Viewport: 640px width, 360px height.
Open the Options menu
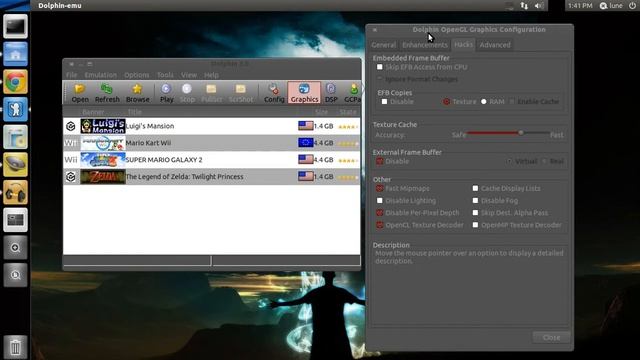(x=137, y=75)
